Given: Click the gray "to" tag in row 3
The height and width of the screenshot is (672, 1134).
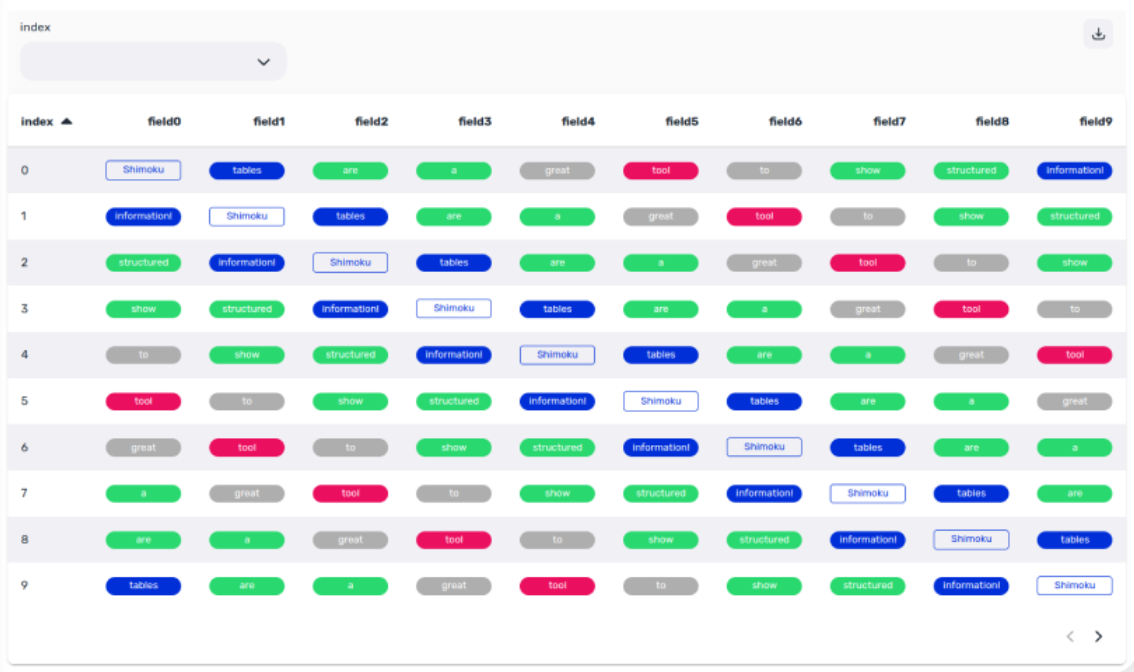Looking at the screenshot, I should (x=1075, y=309).
